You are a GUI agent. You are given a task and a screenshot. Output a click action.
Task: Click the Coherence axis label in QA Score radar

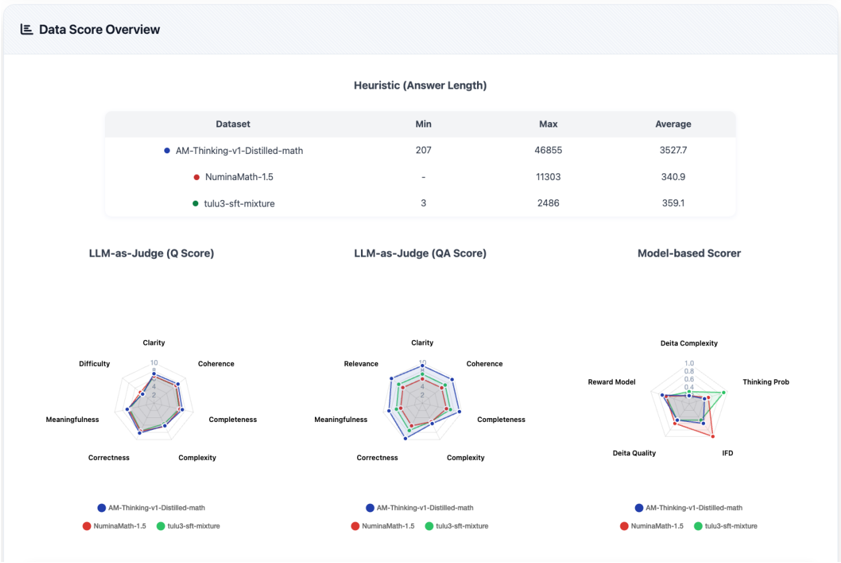click(484, 364)
